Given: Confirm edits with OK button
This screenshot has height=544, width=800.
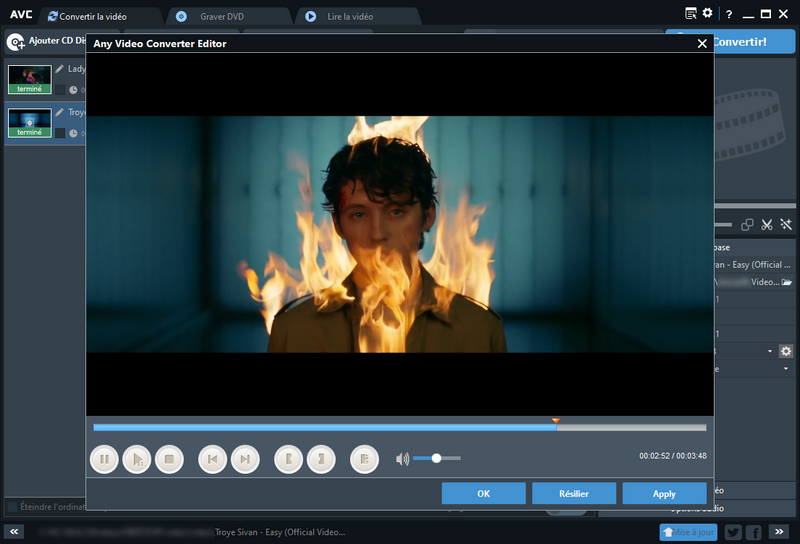Looking at the screenshot, I should (x=484, y=493).
